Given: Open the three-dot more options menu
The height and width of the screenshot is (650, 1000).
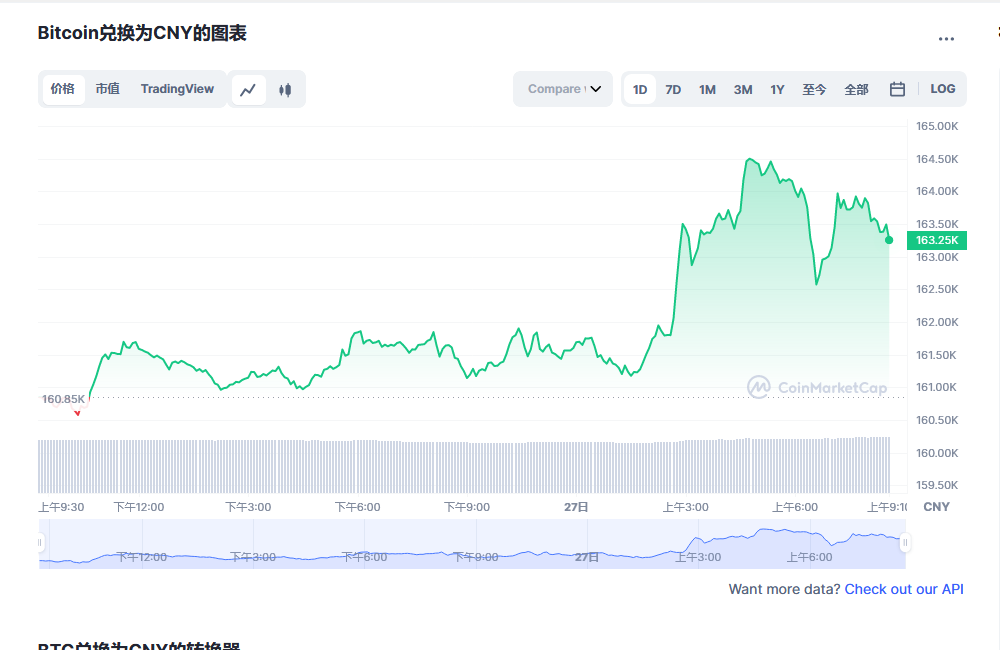Looking at the screenshot, I should 946,39.
